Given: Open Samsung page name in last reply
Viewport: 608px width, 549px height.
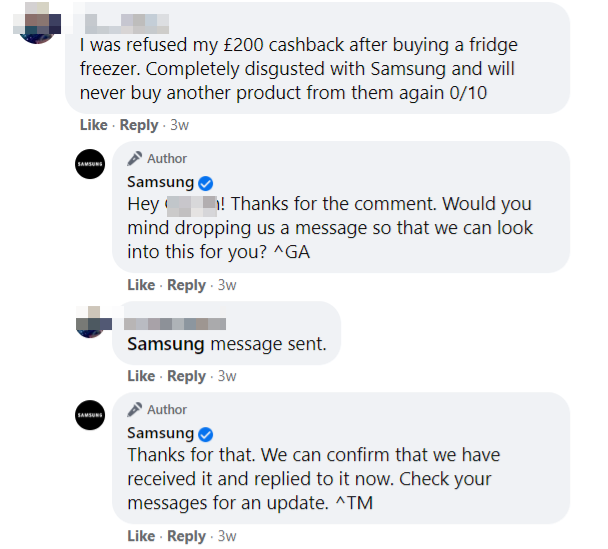Looking at the screenshot, I should [160, 434].
